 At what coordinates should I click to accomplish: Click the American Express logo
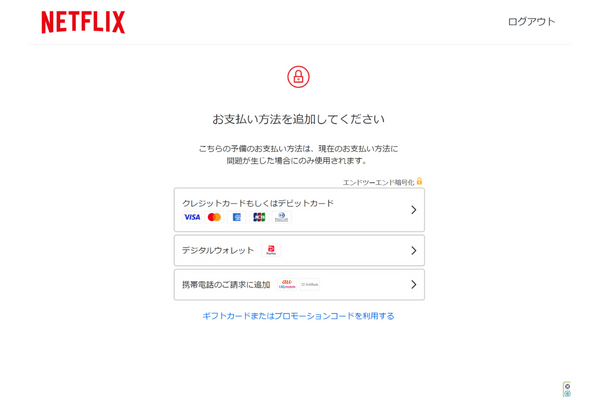pos(237,217)
